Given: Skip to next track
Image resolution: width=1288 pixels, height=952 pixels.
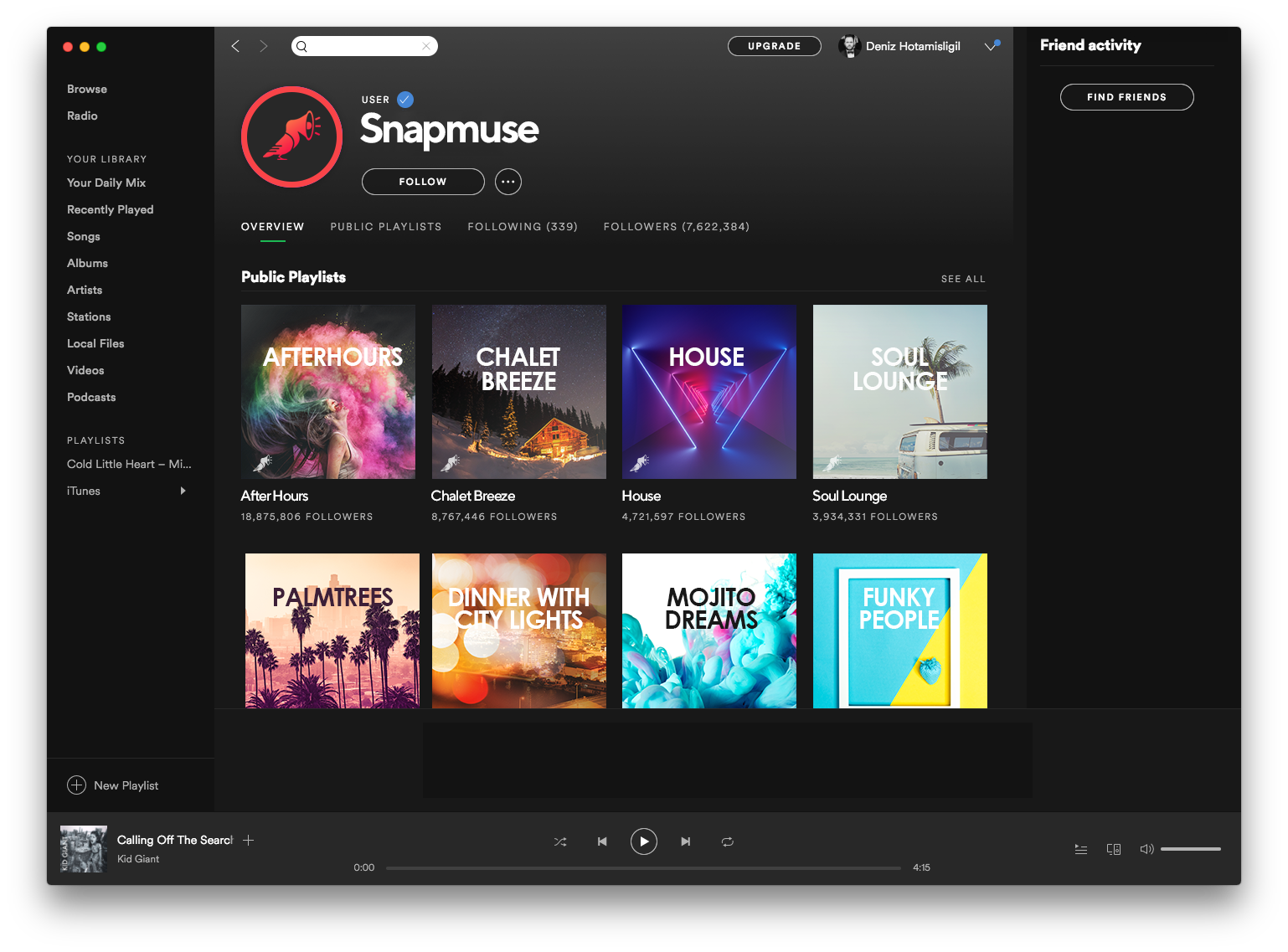Looking at the screenshot, I should (x=686, y=841).
